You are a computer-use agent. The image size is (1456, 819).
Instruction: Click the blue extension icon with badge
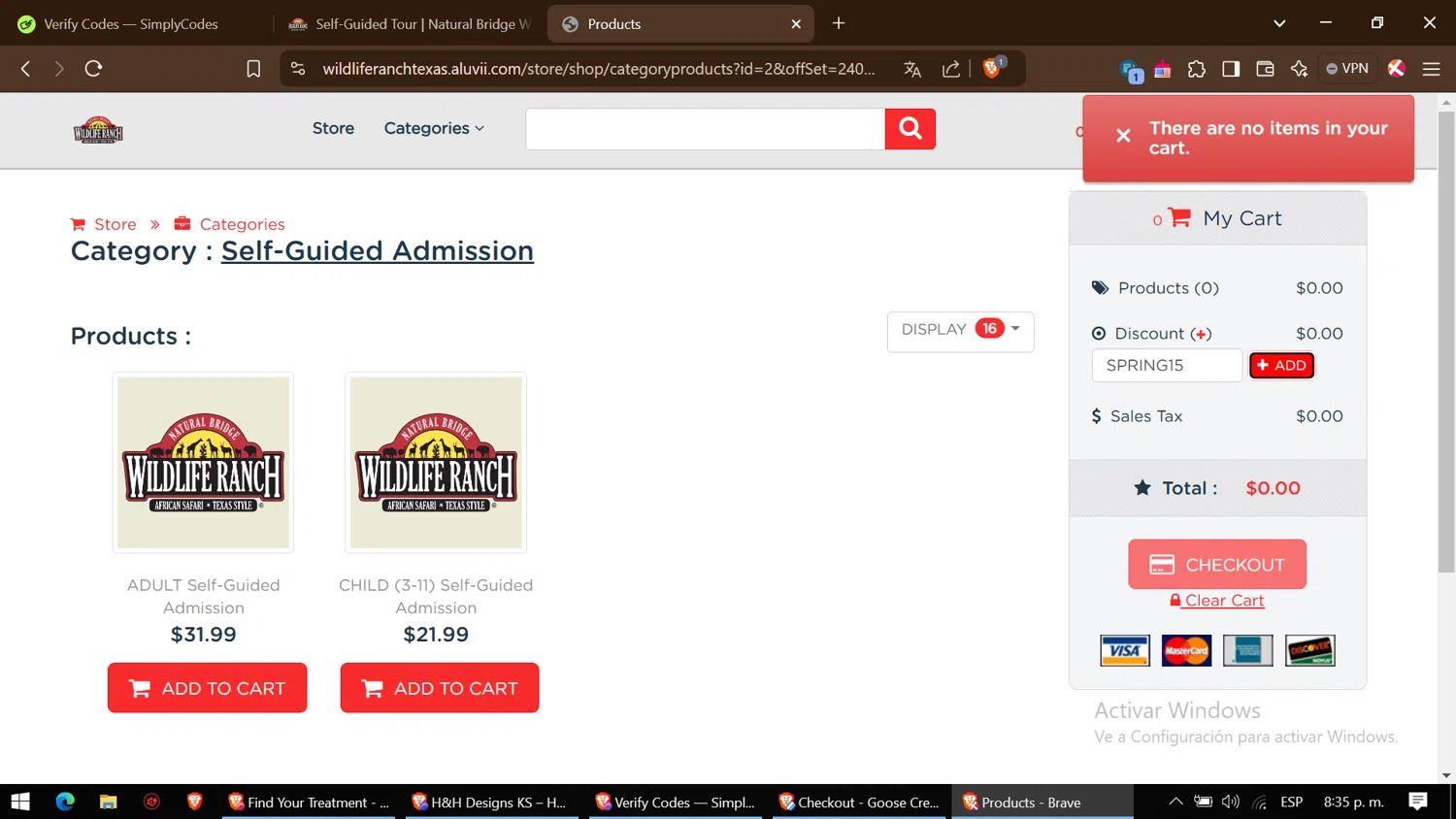(x=1130, y=70)
